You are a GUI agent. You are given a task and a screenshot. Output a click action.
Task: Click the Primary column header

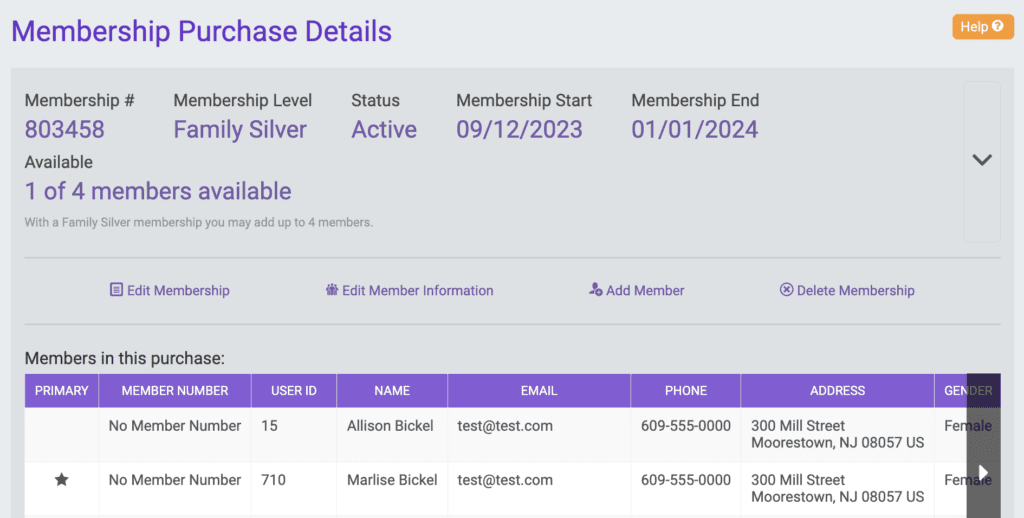point(61,391)
